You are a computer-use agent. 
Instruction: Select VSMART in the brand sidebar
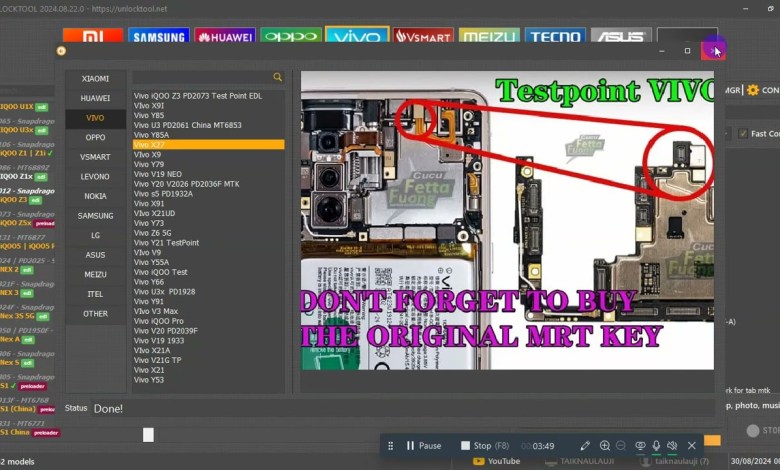96,157
